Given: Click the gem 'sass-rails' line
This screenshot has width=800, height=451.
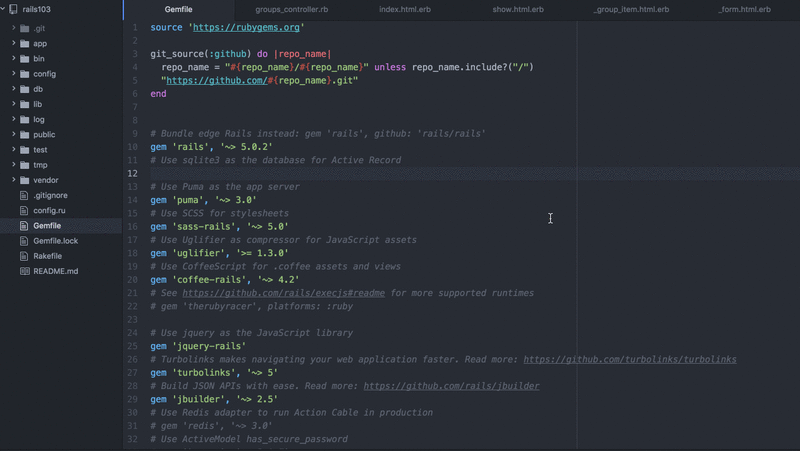Looking at the screenshot, I should [x=219, y=227].
